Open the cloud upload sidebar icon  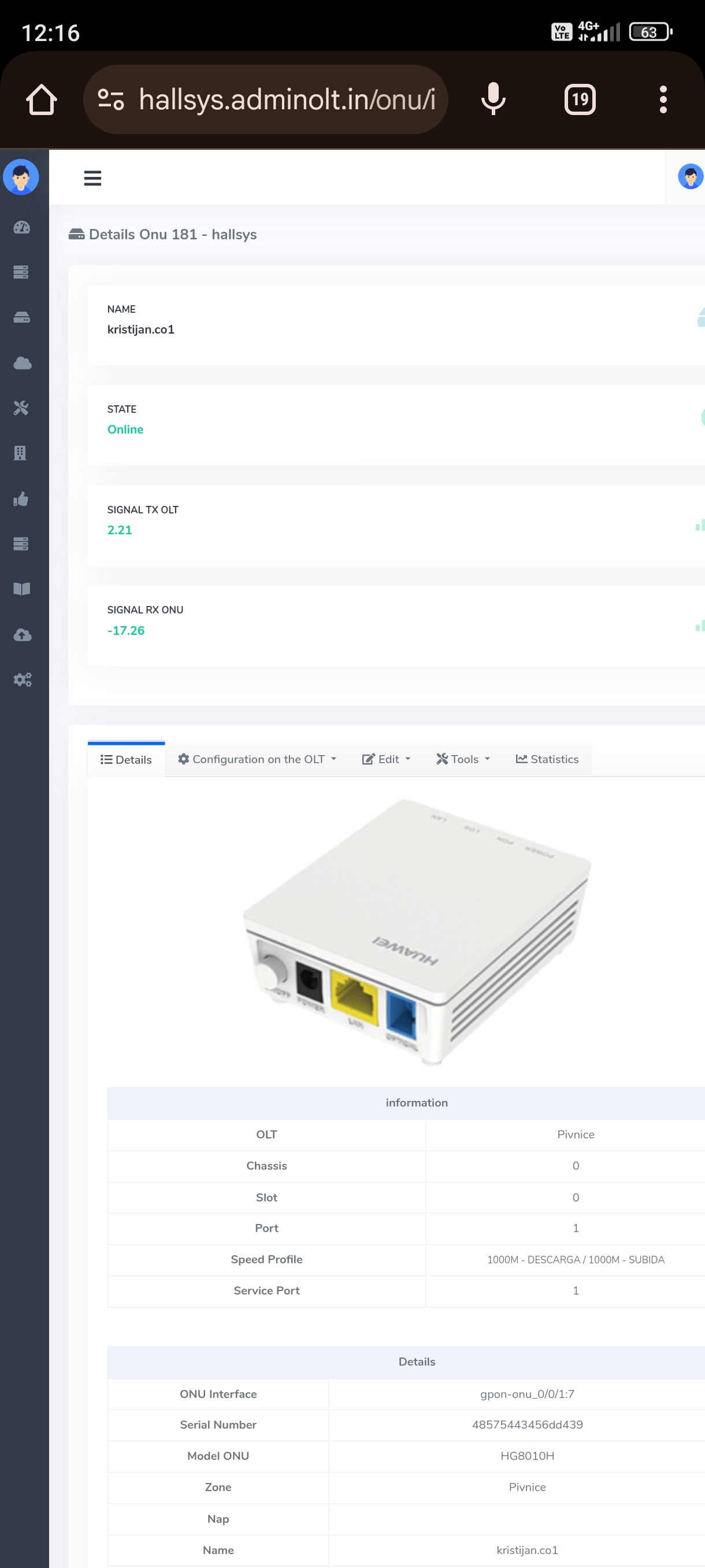coord(22,635)
